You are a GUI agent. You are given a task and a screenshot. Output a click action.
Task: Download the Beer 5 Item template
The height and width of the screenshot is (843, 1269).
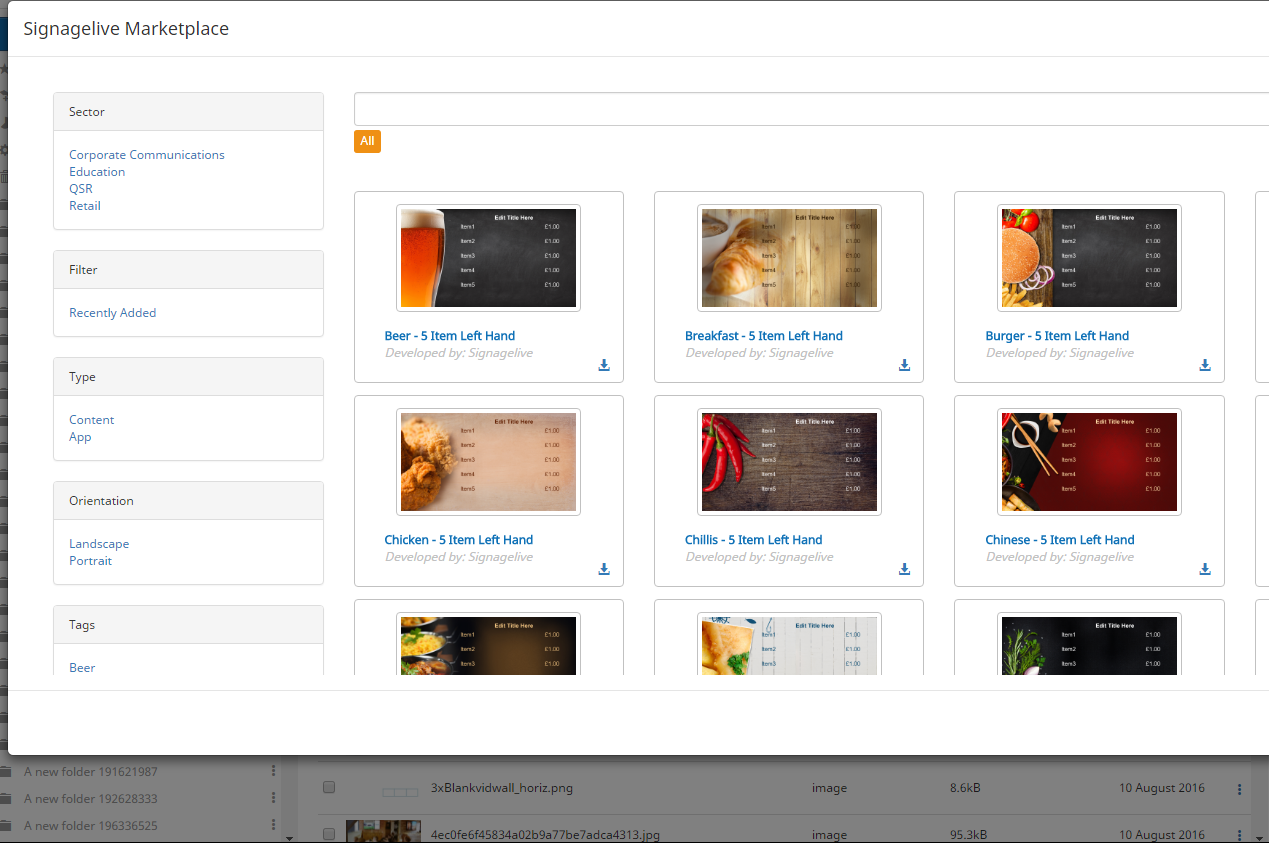click(x=604, y=365)
